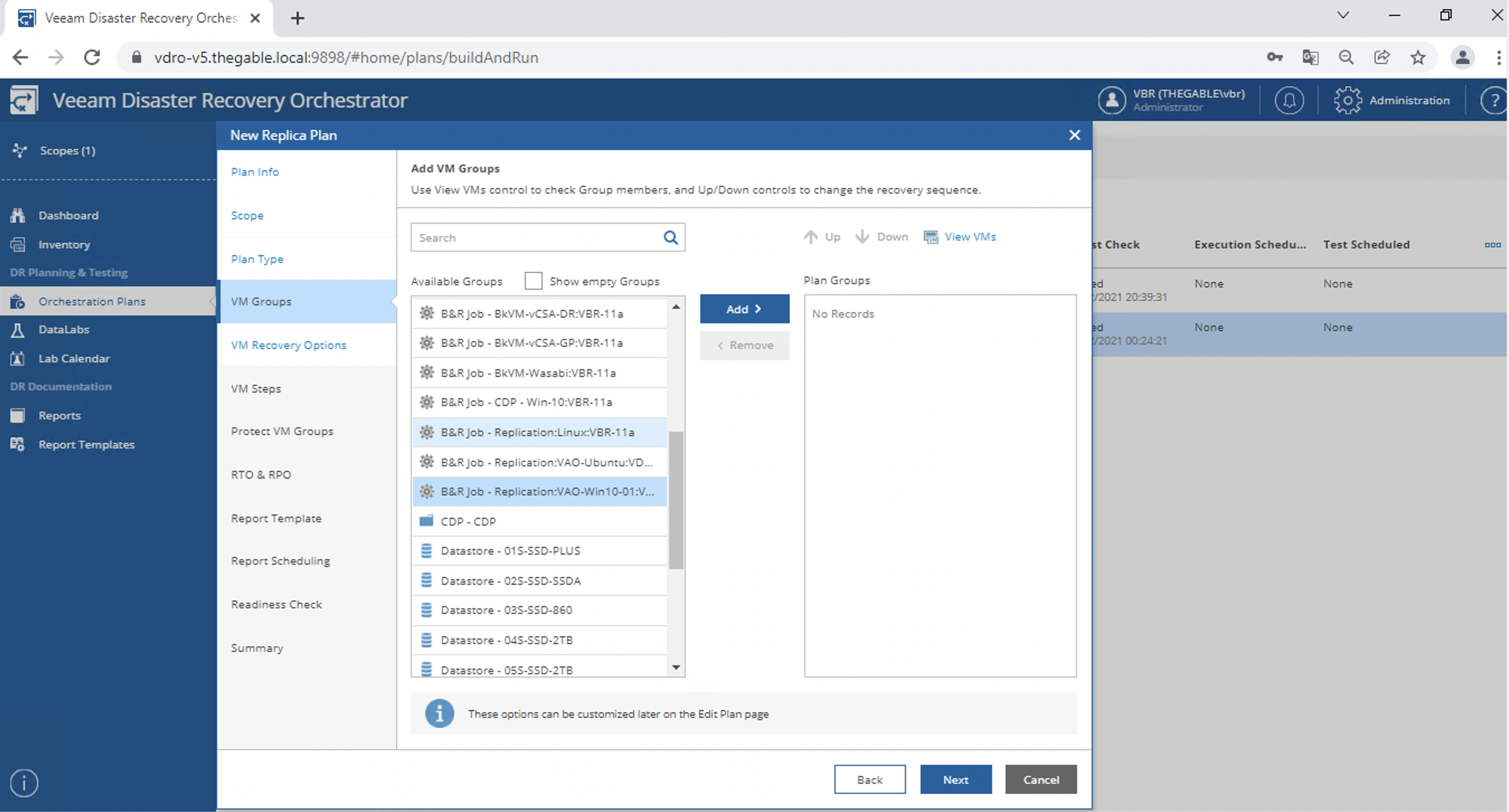Click Back button
Image resolution: width=1509 pixels, height=812 pixels.
[x=869, y=779]
